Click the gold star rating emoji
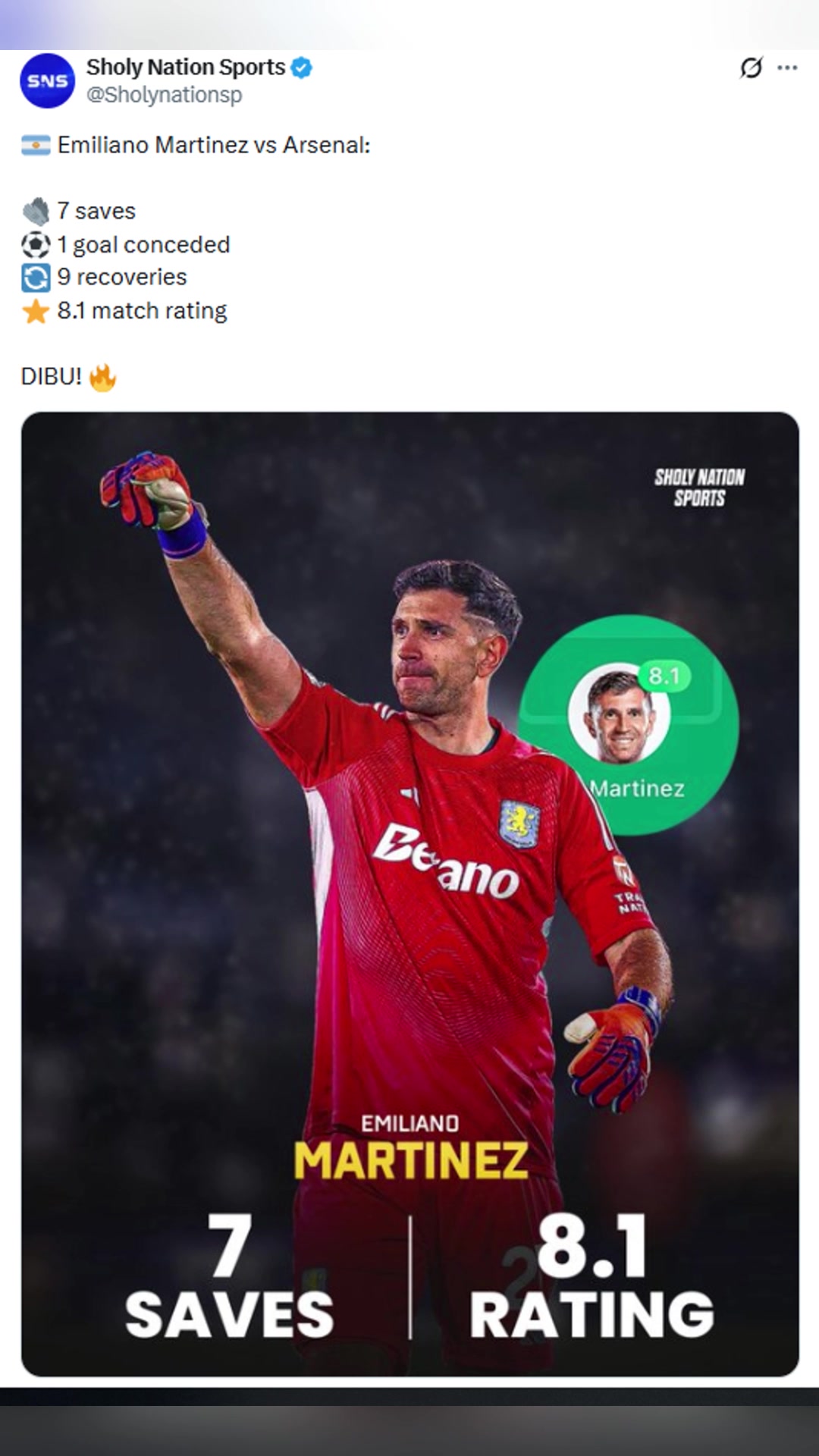 coord(36,311)
